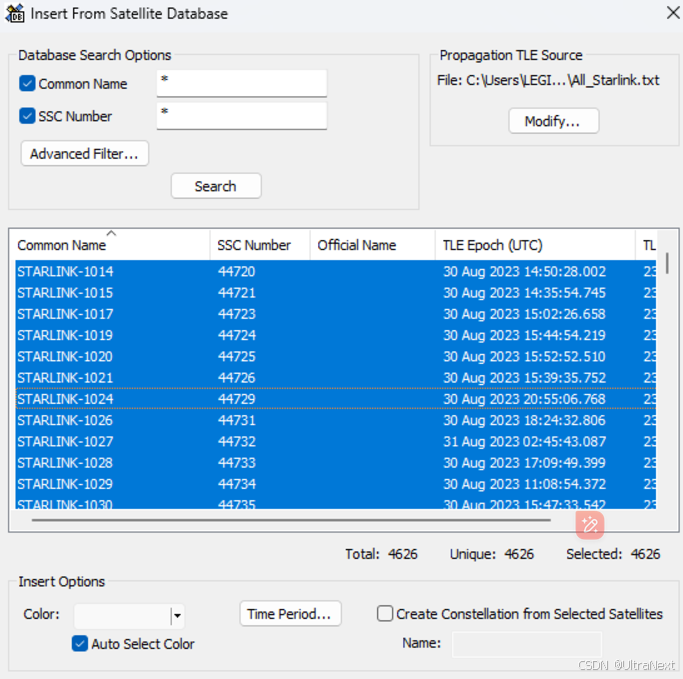Click the All_Starlink.txt file path text
The height and width of the screenshot is (679, 683).
pos(548,80)
